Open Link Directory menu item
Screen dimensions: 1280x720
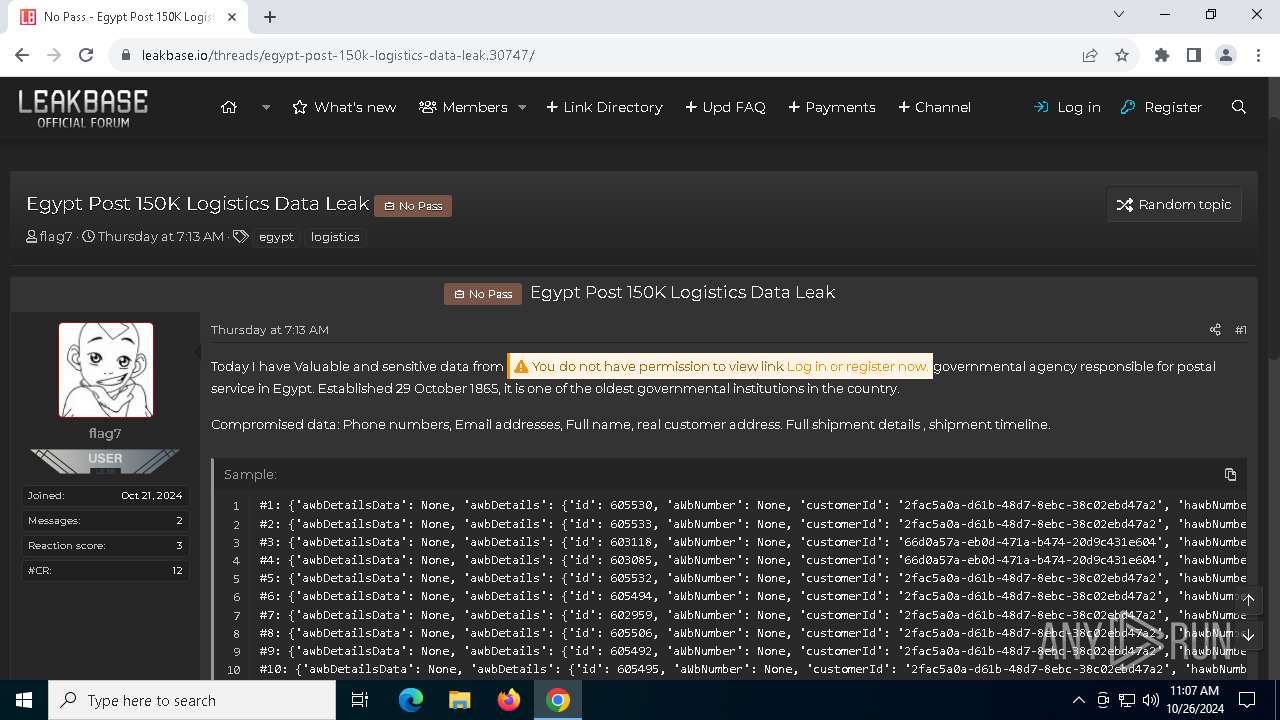(604, 107)
